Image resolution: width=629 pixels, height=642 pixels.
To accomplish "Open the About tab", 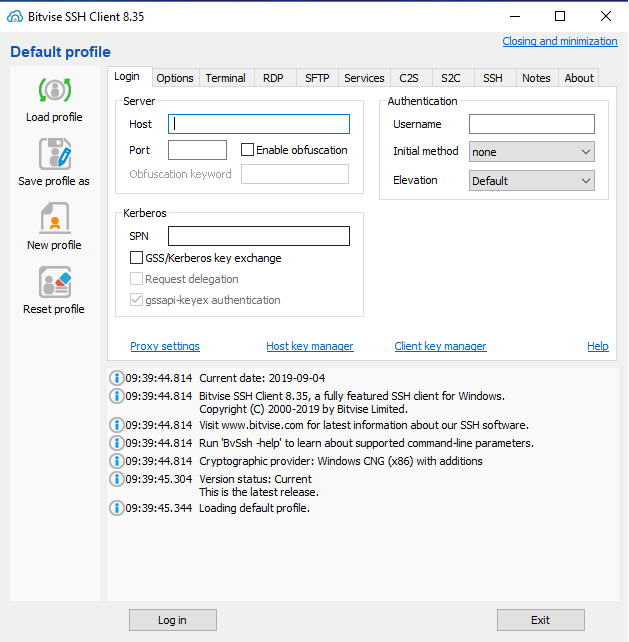I will coord(579,78).
